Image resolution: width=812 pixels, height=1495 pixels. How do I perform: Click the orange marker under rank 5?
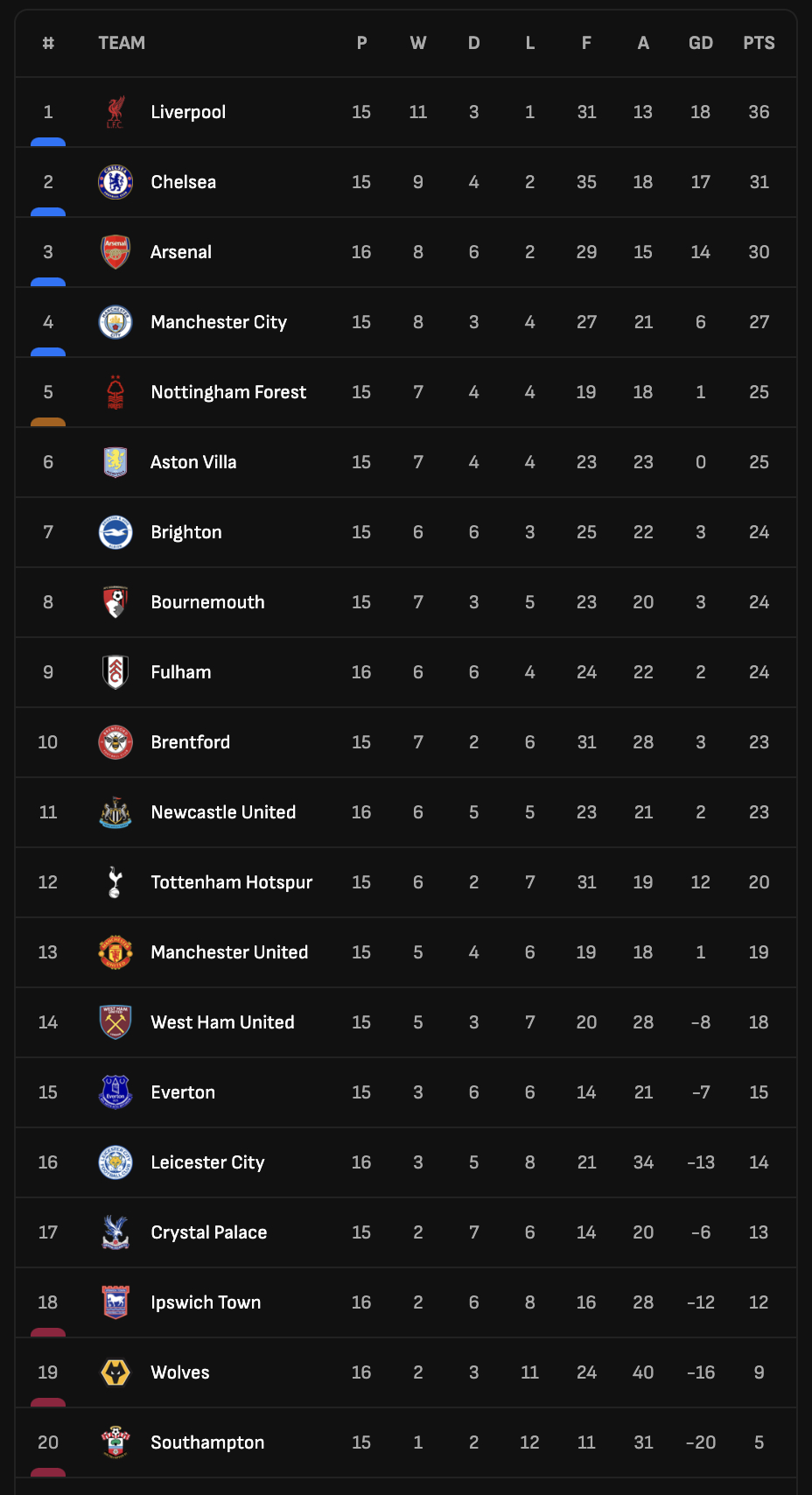pyautogui.click(x=48, y=422)
